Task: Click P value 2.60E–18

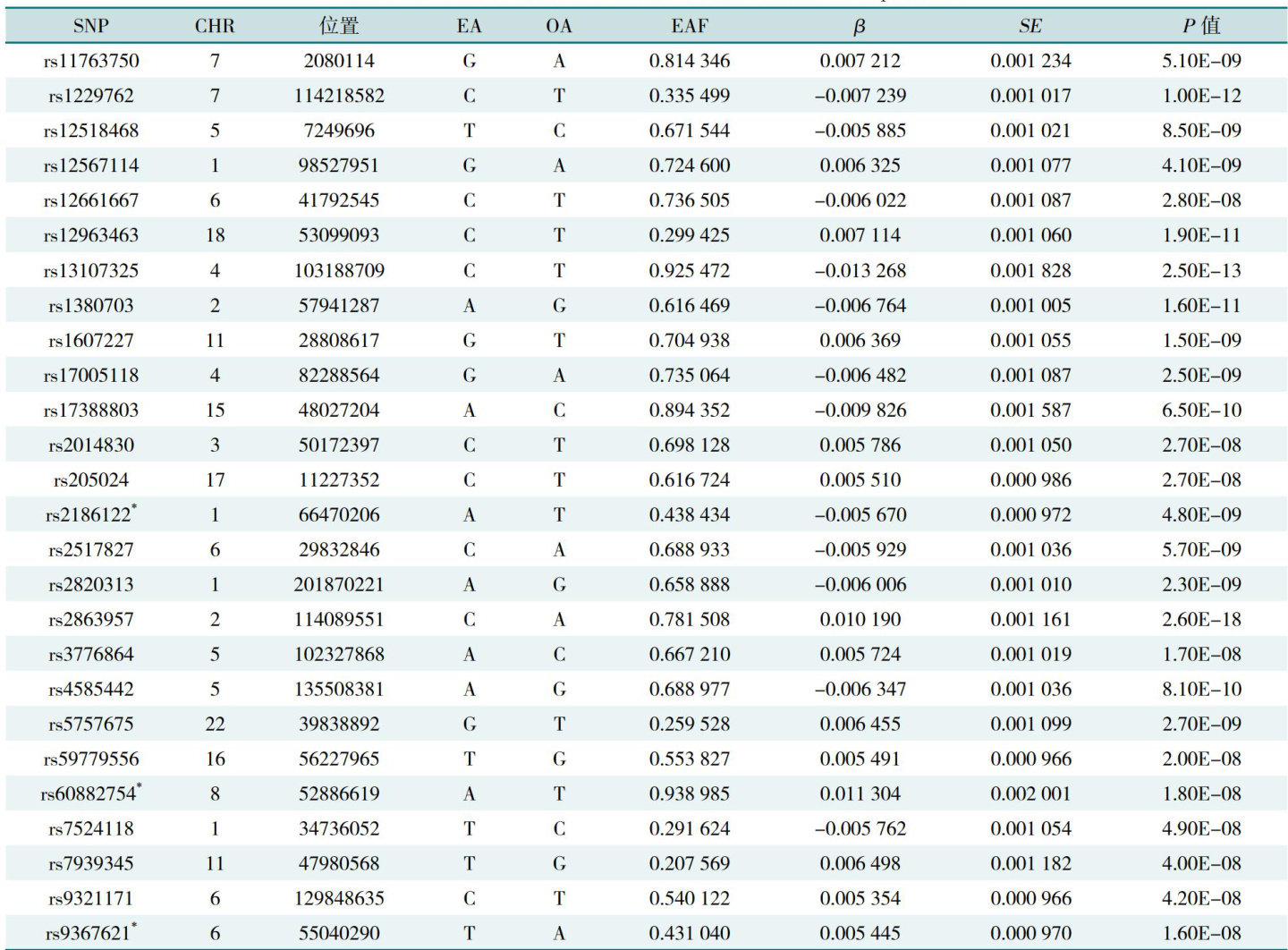Action: point(1201,620)
